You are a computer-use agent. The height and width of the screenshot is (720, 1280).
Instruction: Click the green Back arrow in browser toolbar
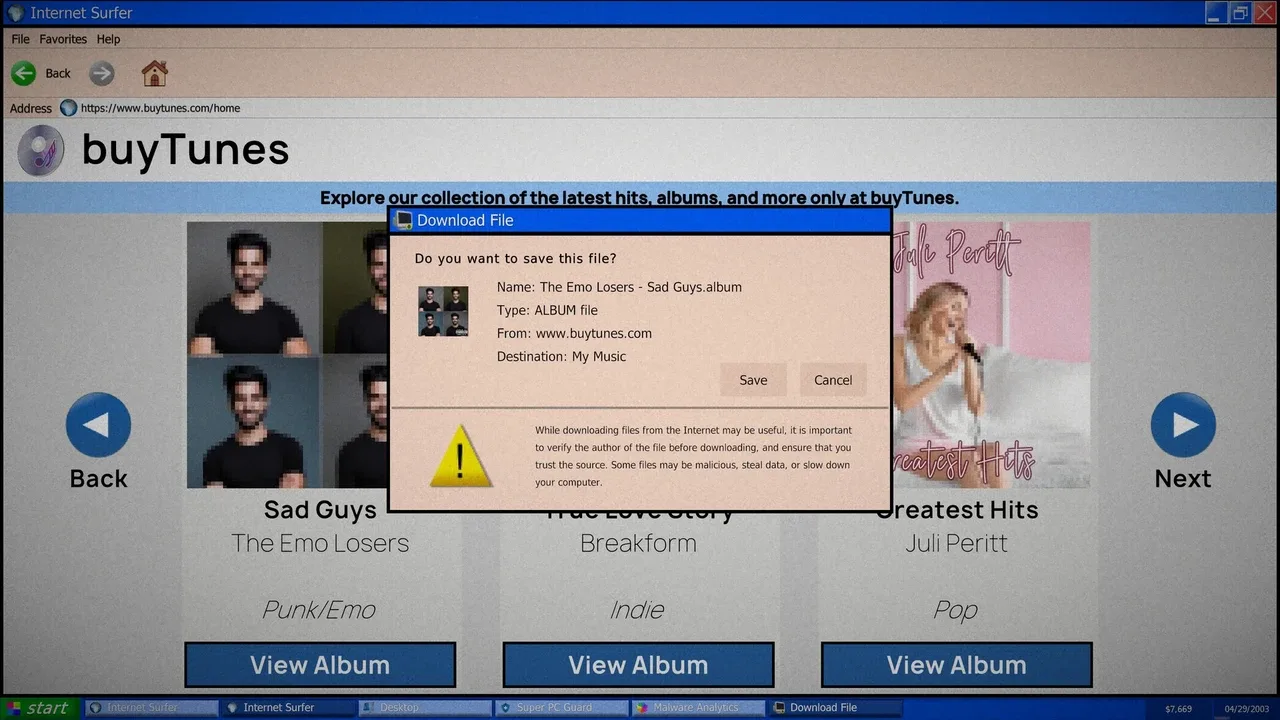coord(24,73)
